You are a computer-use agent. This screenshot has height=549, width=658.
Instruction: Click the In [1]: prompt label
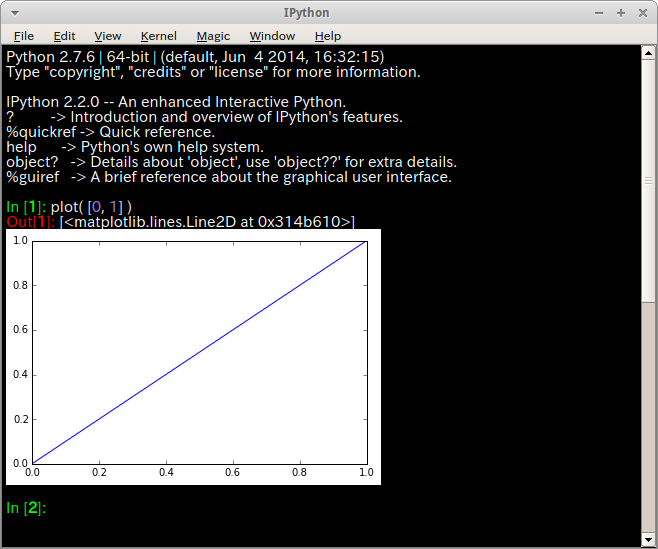click(26, 207)
